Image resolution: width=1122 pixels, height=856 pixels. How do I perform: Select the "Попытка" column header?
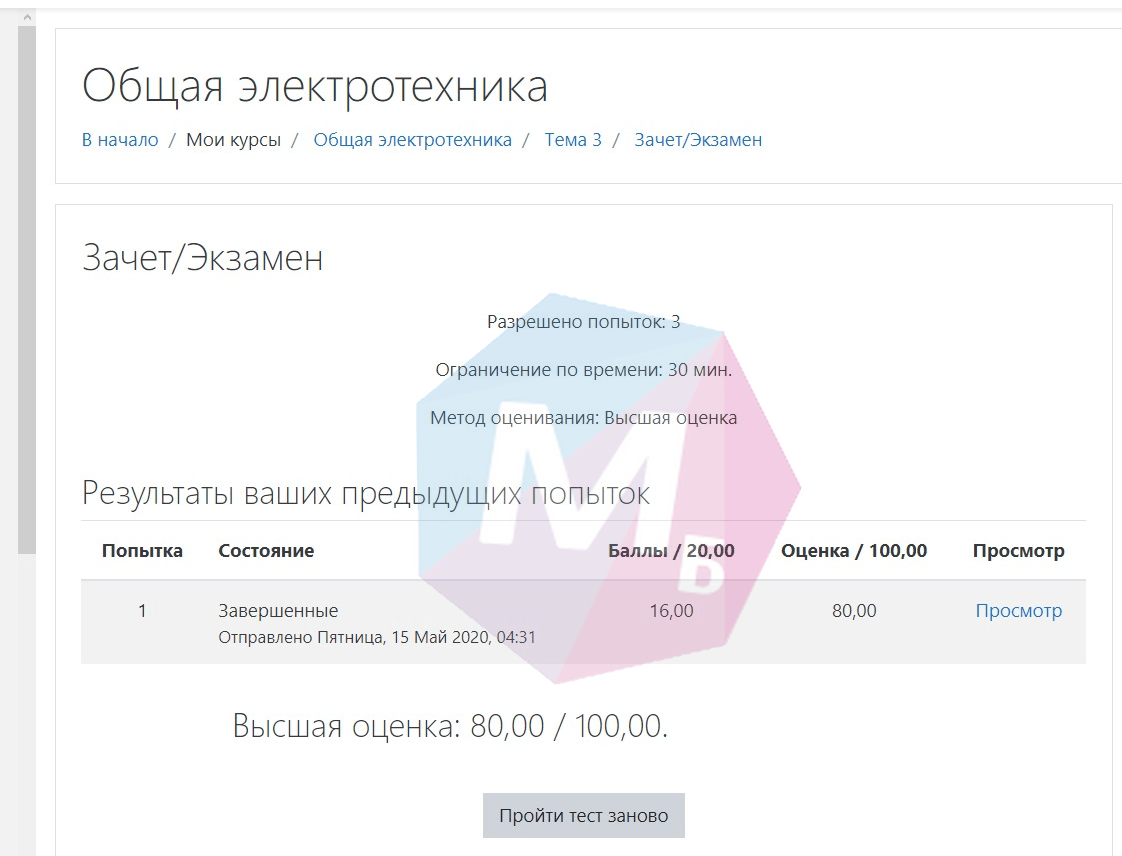[142, 551]
